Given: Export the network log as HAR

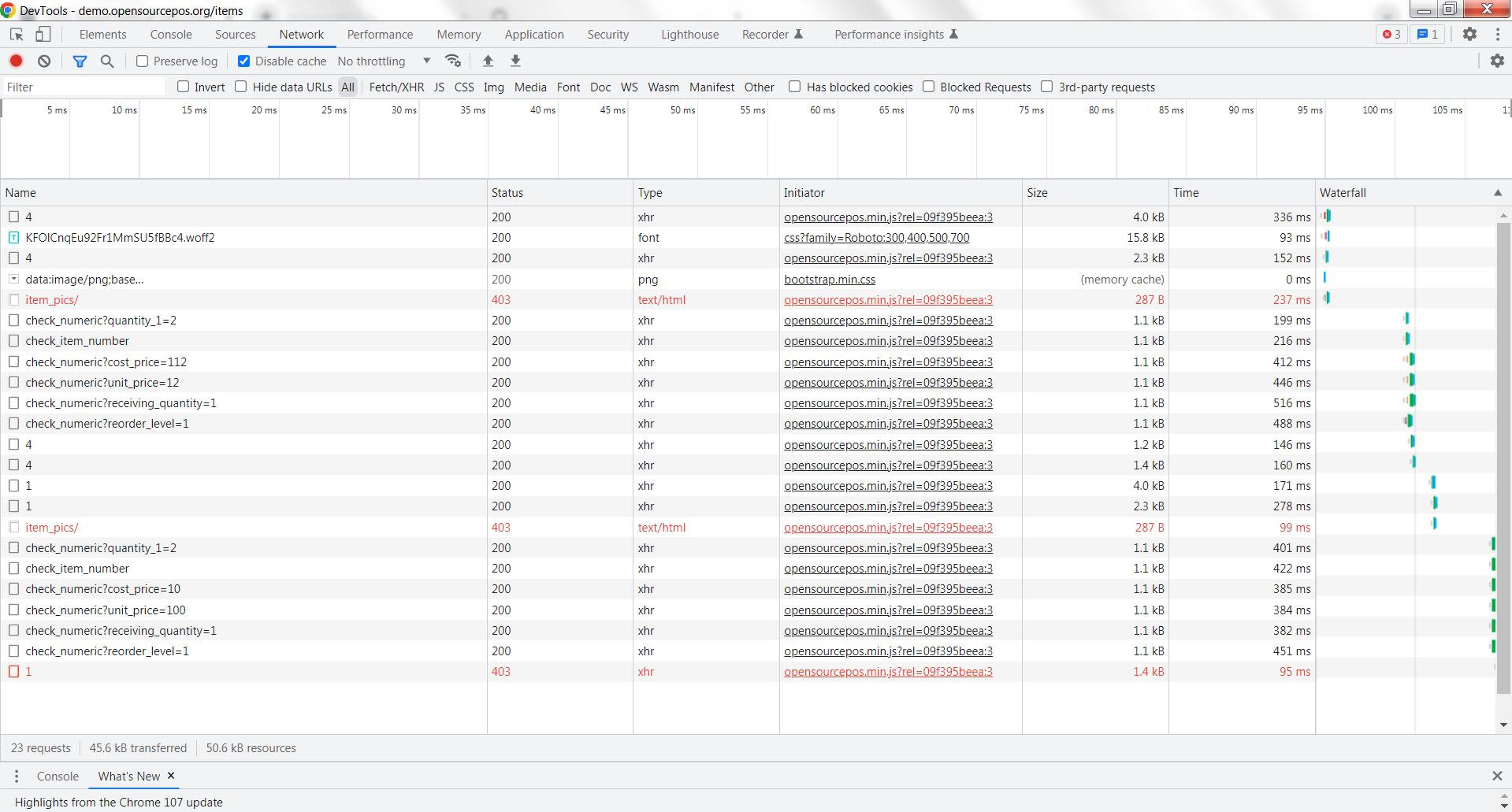Looking at the screenshot, I should [515, 61].
